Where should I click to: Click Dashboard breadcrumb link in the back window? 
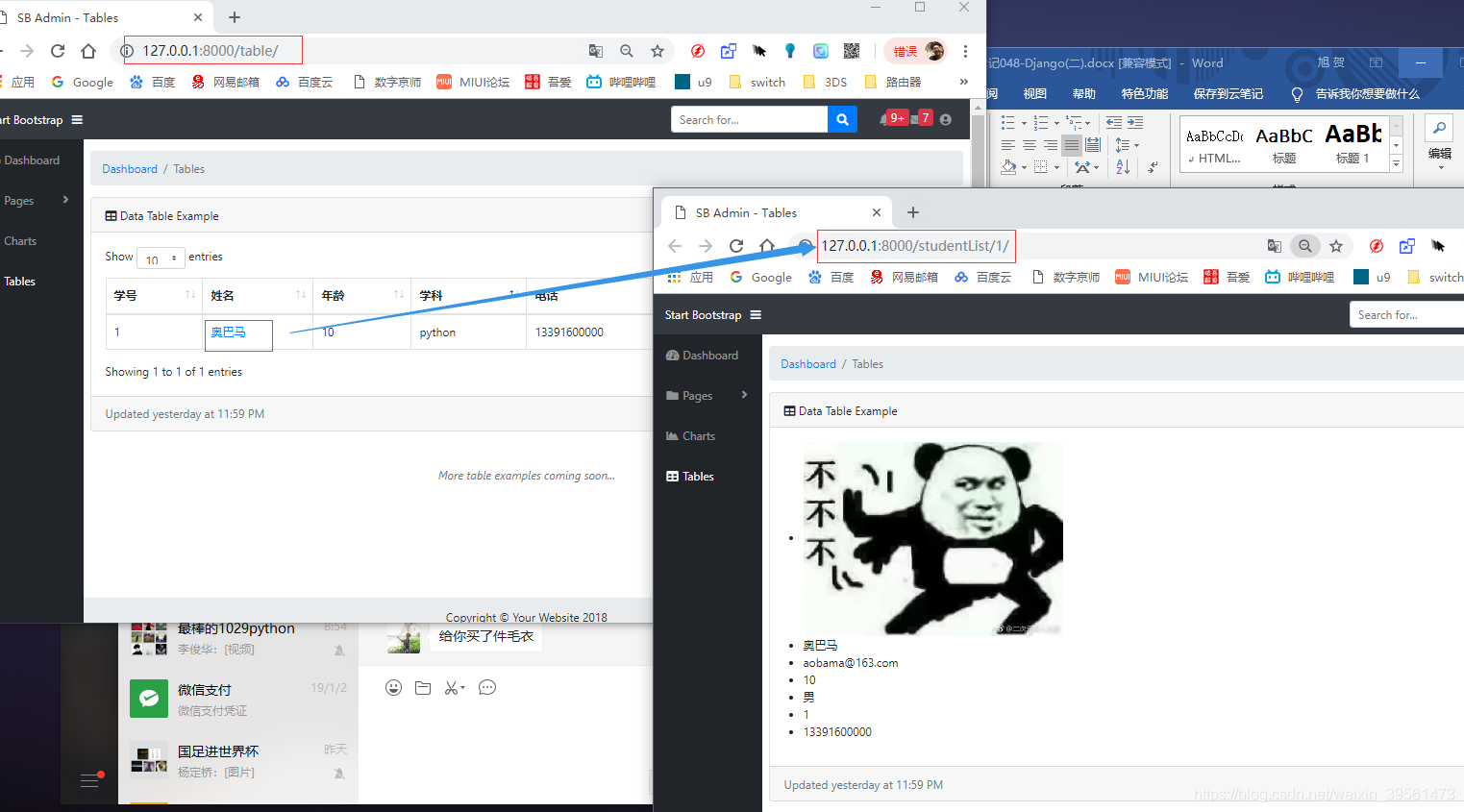pos(130,169)
